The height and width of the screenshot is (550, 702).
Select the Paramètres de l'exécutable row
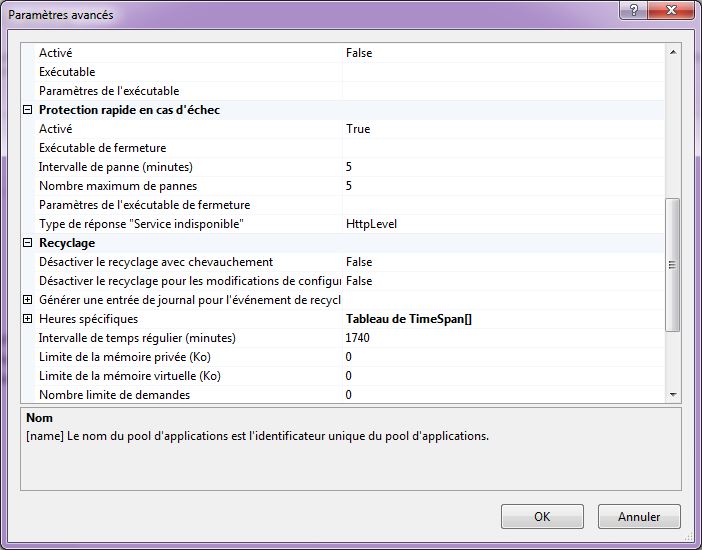coord(349,91)
